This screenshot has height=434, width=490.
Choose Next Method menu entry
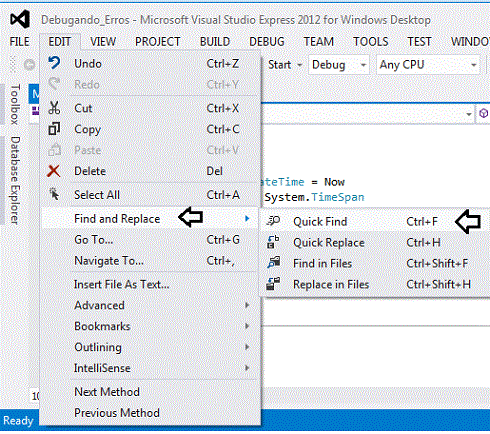click(x=150, y=392)
